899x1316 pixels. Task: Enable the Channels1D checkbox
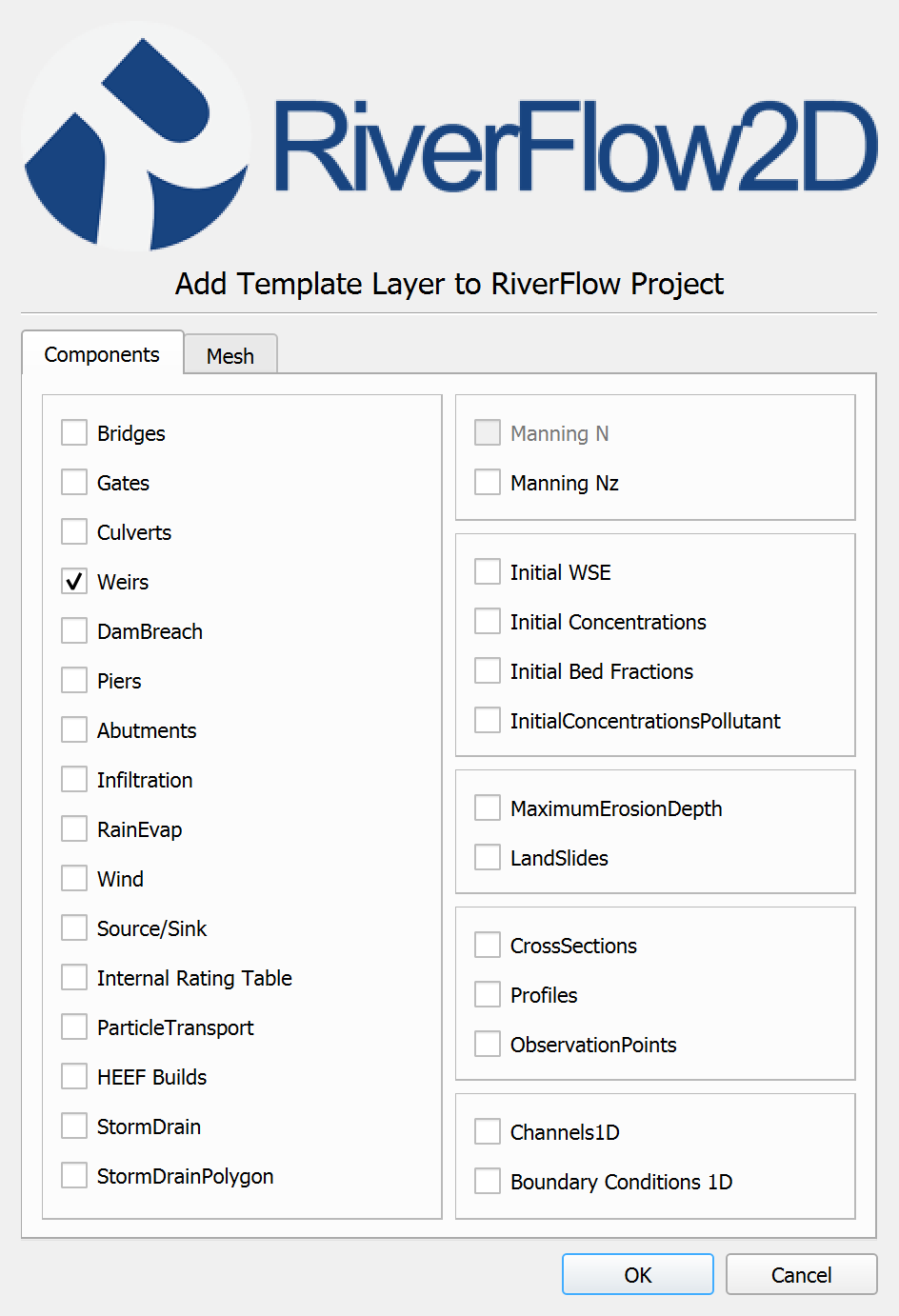488,1132
